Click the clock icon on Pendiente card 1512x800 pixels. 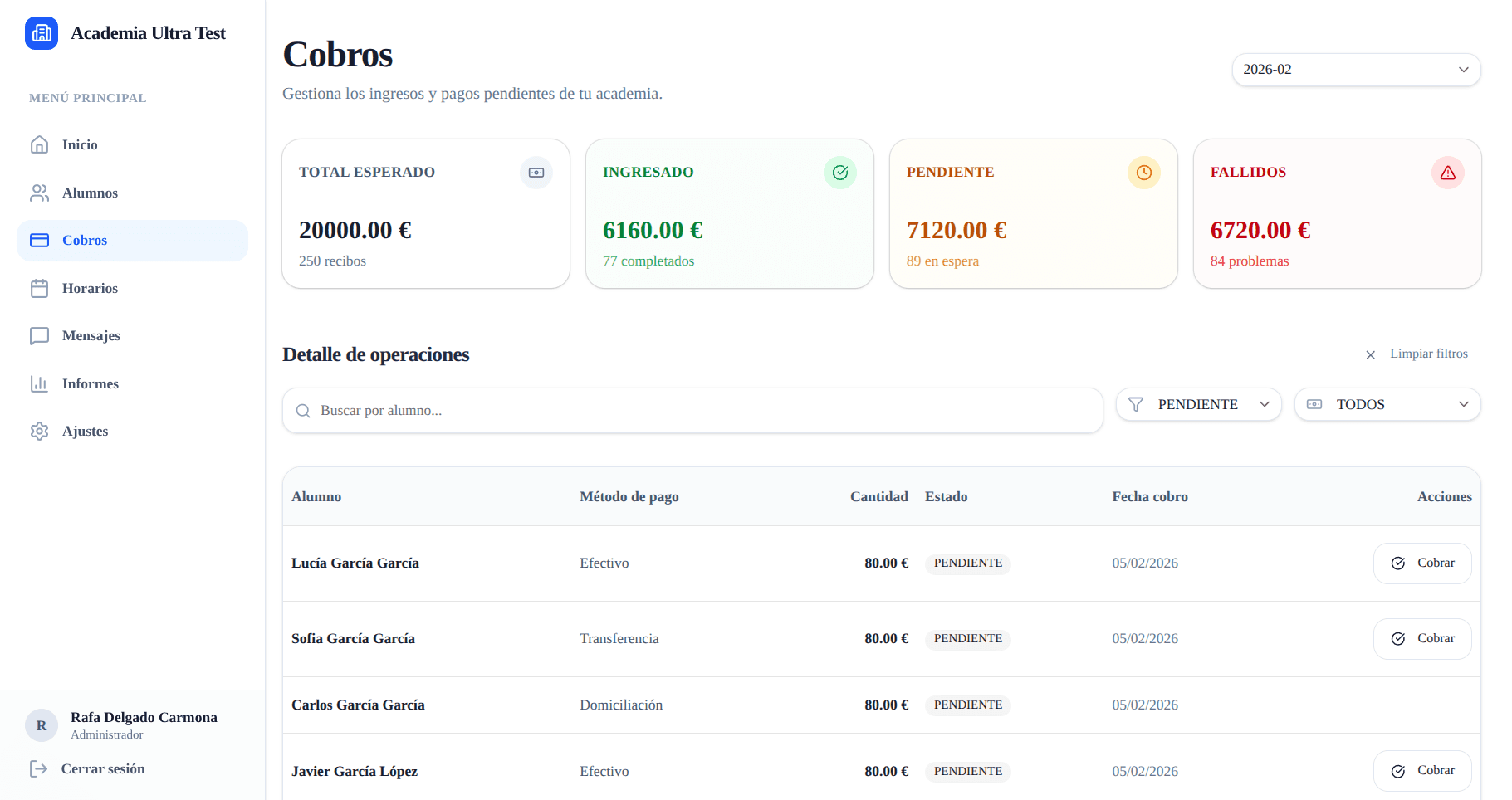tap(1144, 173)
